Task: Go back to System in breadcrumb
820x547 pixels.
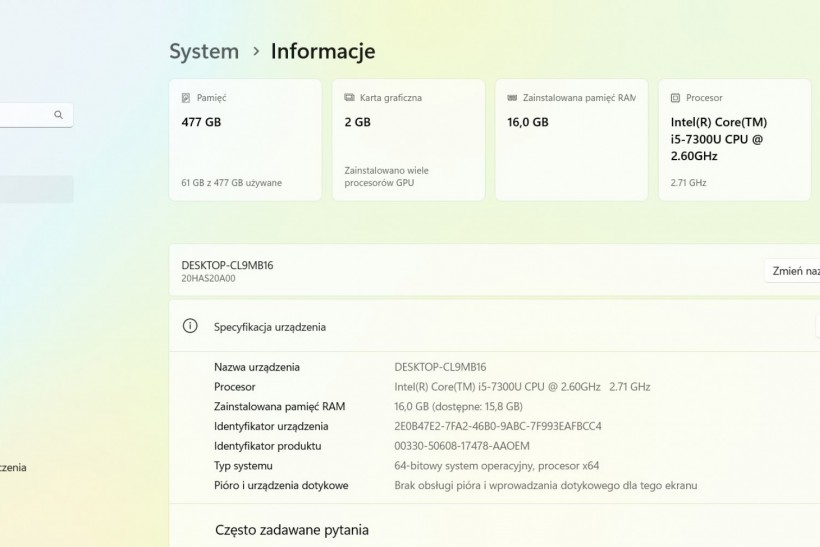Action: tap(204, 51)
